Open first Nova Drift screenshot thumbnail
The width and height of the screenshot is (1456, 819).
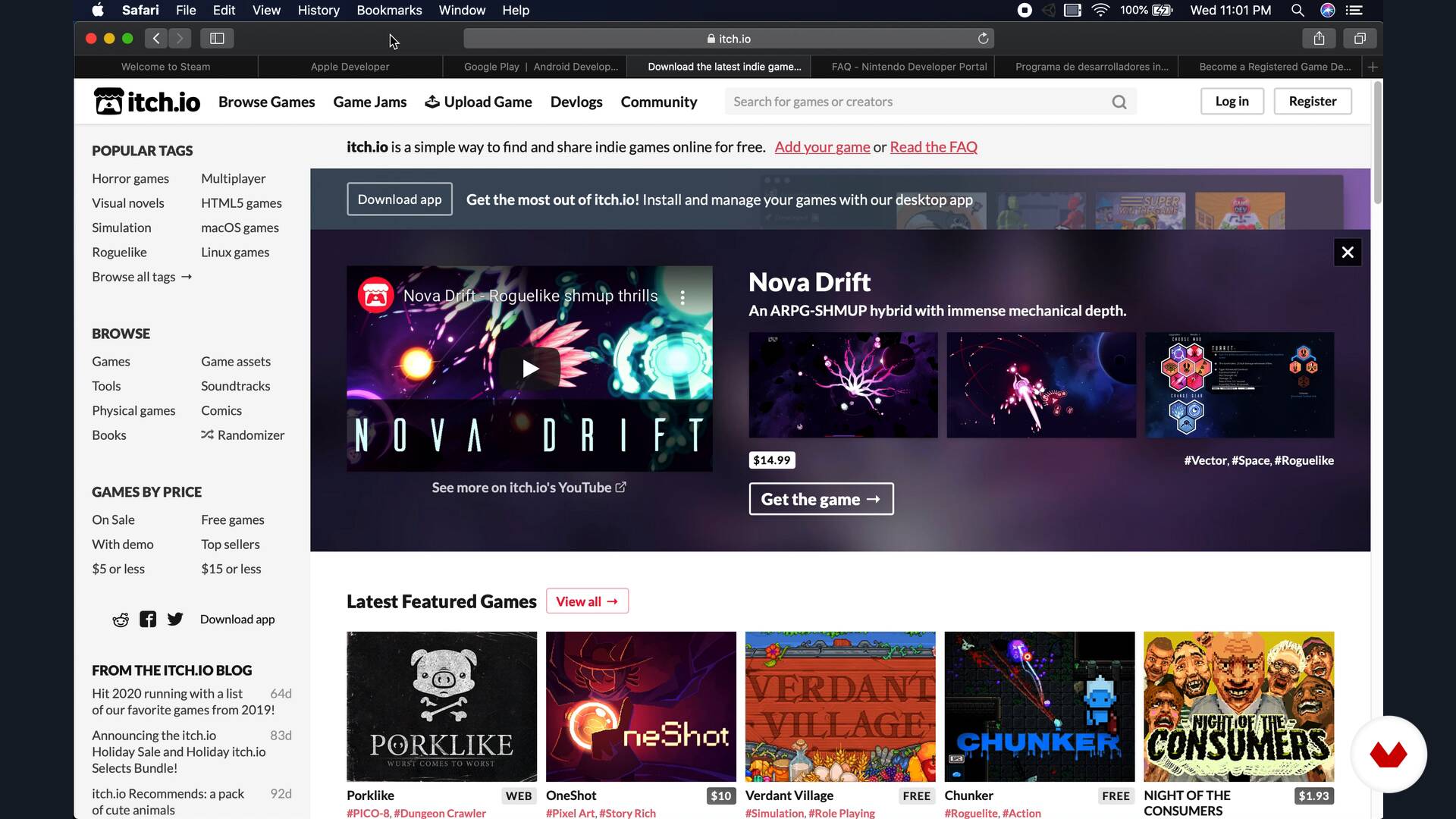843,385
